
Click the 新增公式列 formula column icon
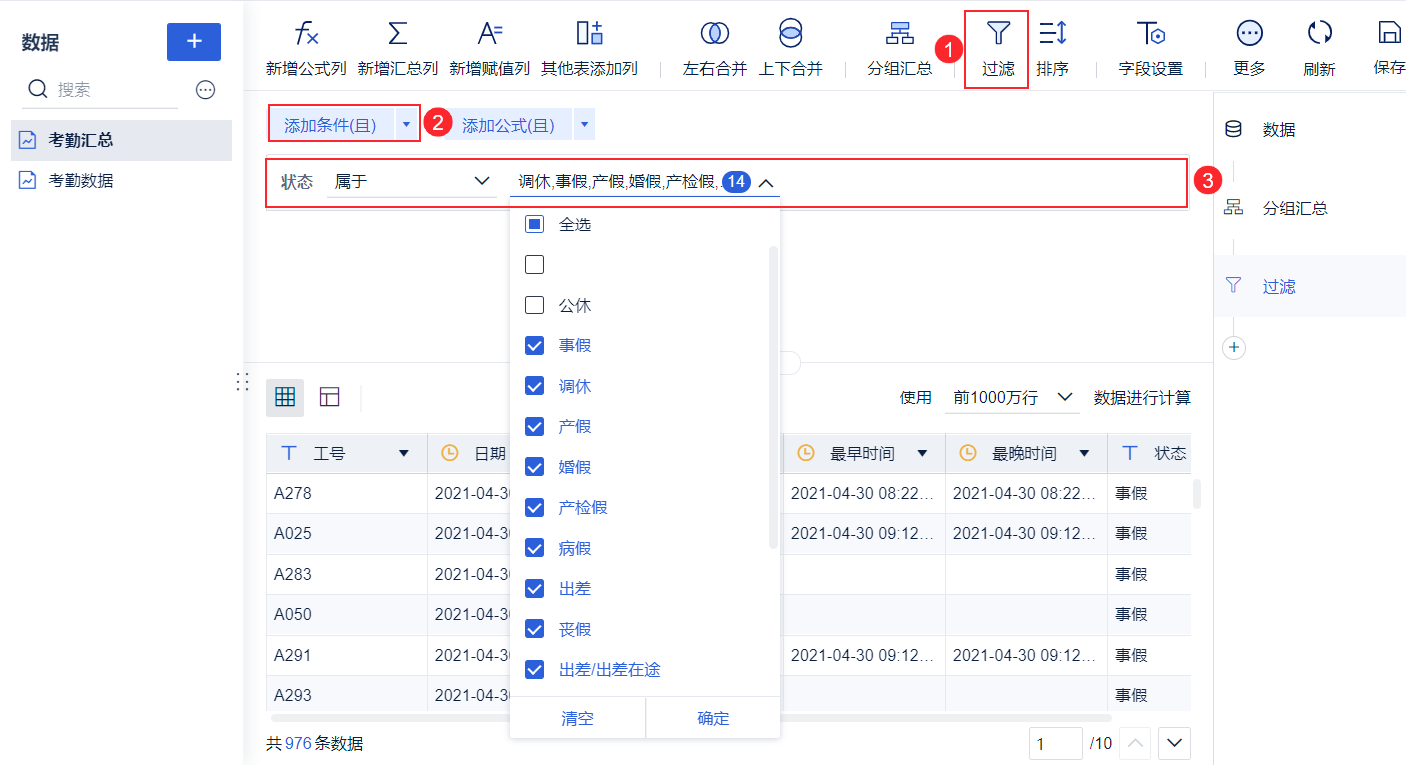(x=306, y=33)
